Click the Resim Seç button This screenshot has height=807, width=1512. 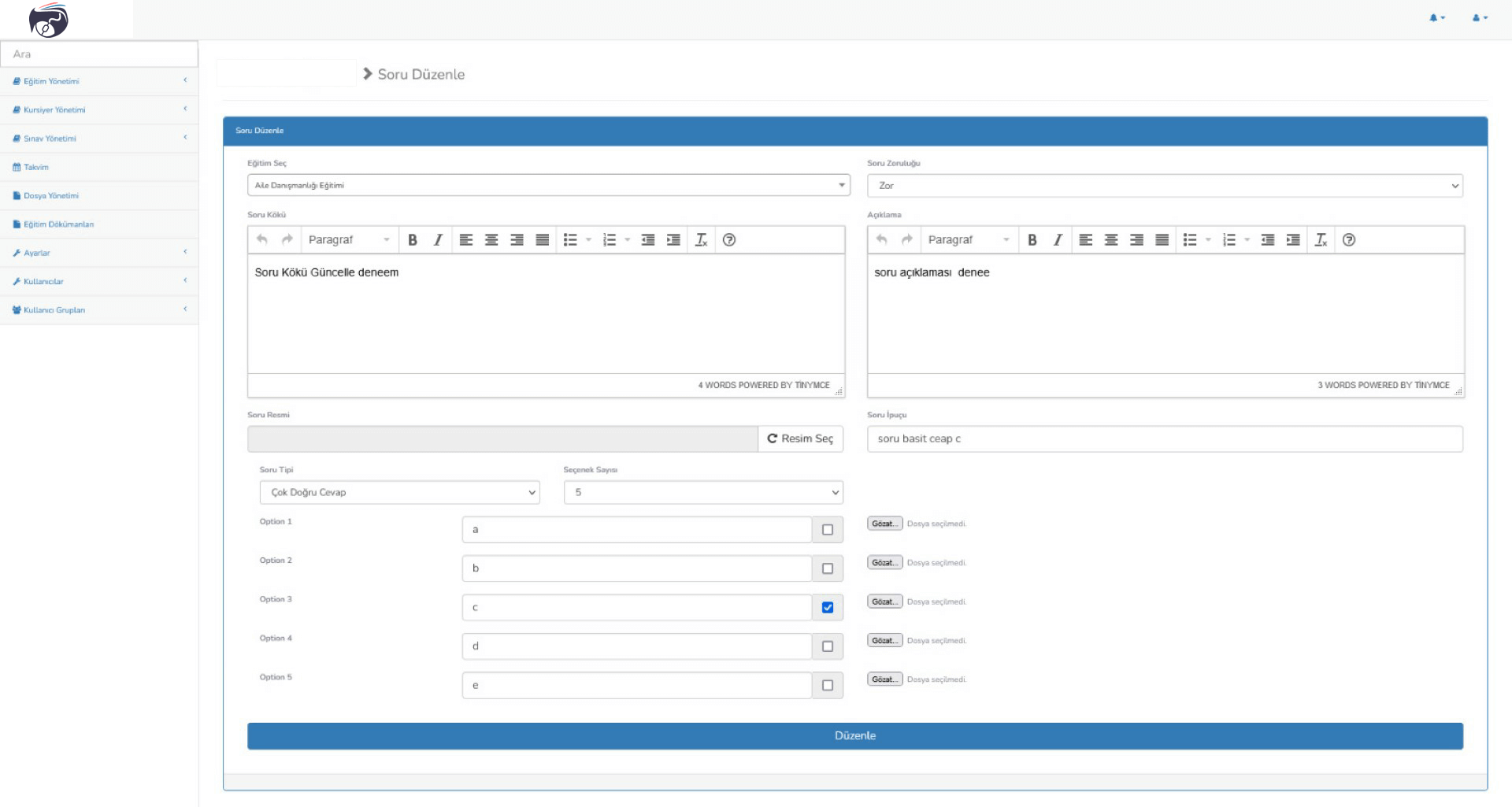(800, 439)
